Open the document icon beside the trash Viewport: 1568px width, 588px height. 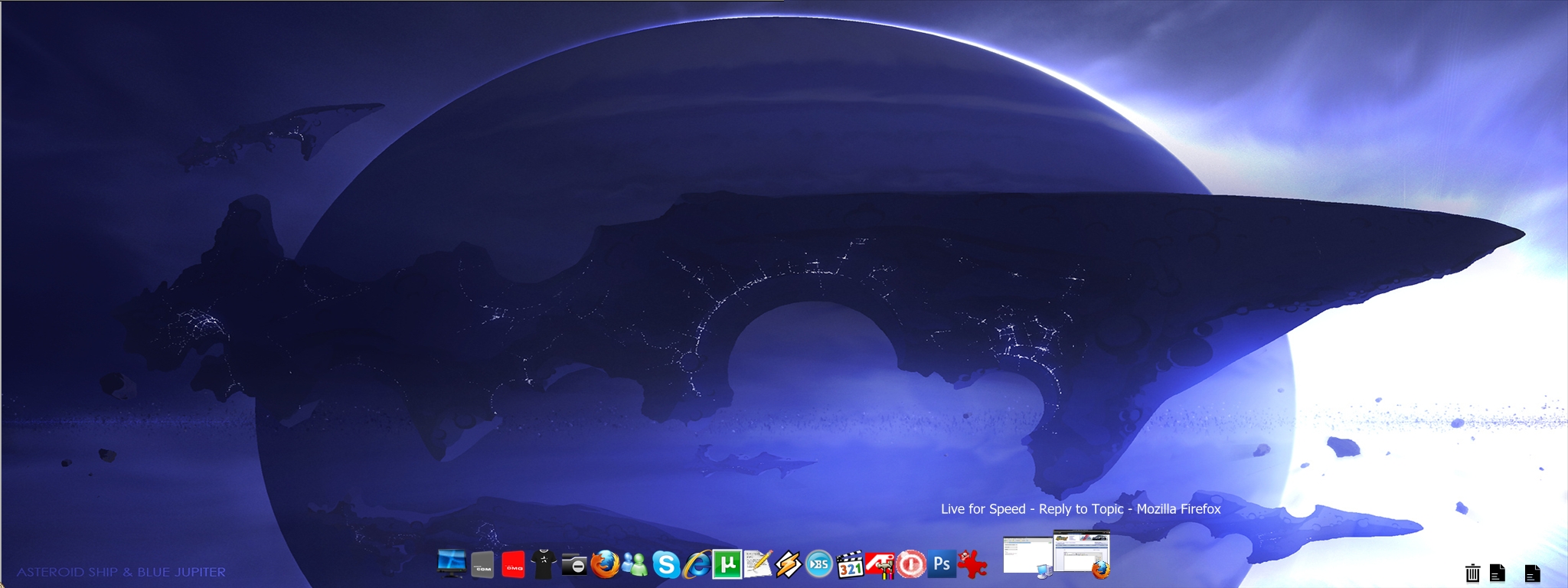(1498, 573)
